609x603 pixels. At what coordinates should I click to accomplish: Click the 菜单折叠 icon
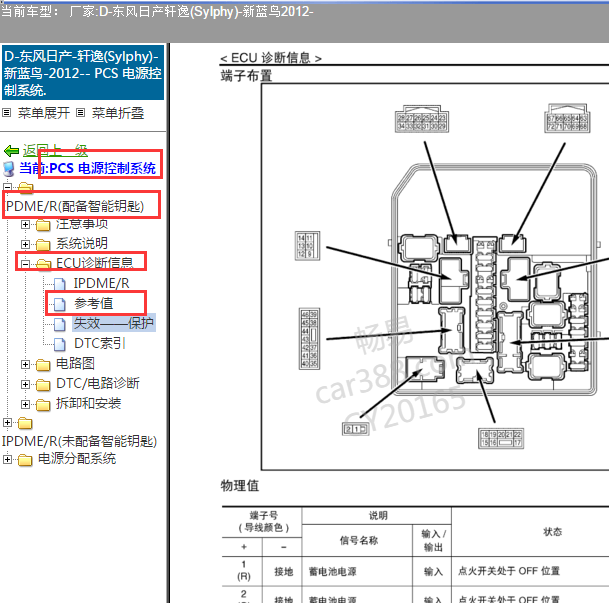tap(80, 113)
